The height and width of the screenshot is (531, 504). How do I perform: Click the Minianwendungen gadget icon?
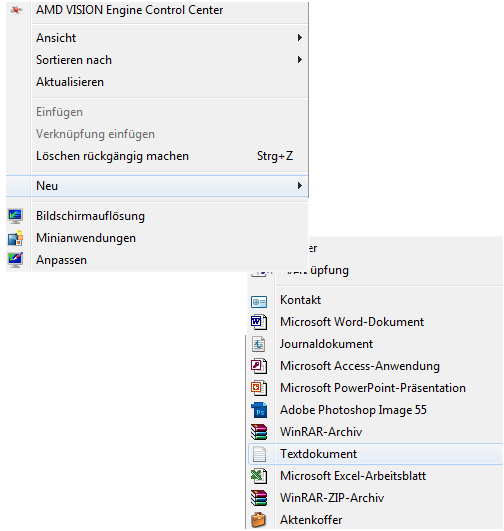15,238
